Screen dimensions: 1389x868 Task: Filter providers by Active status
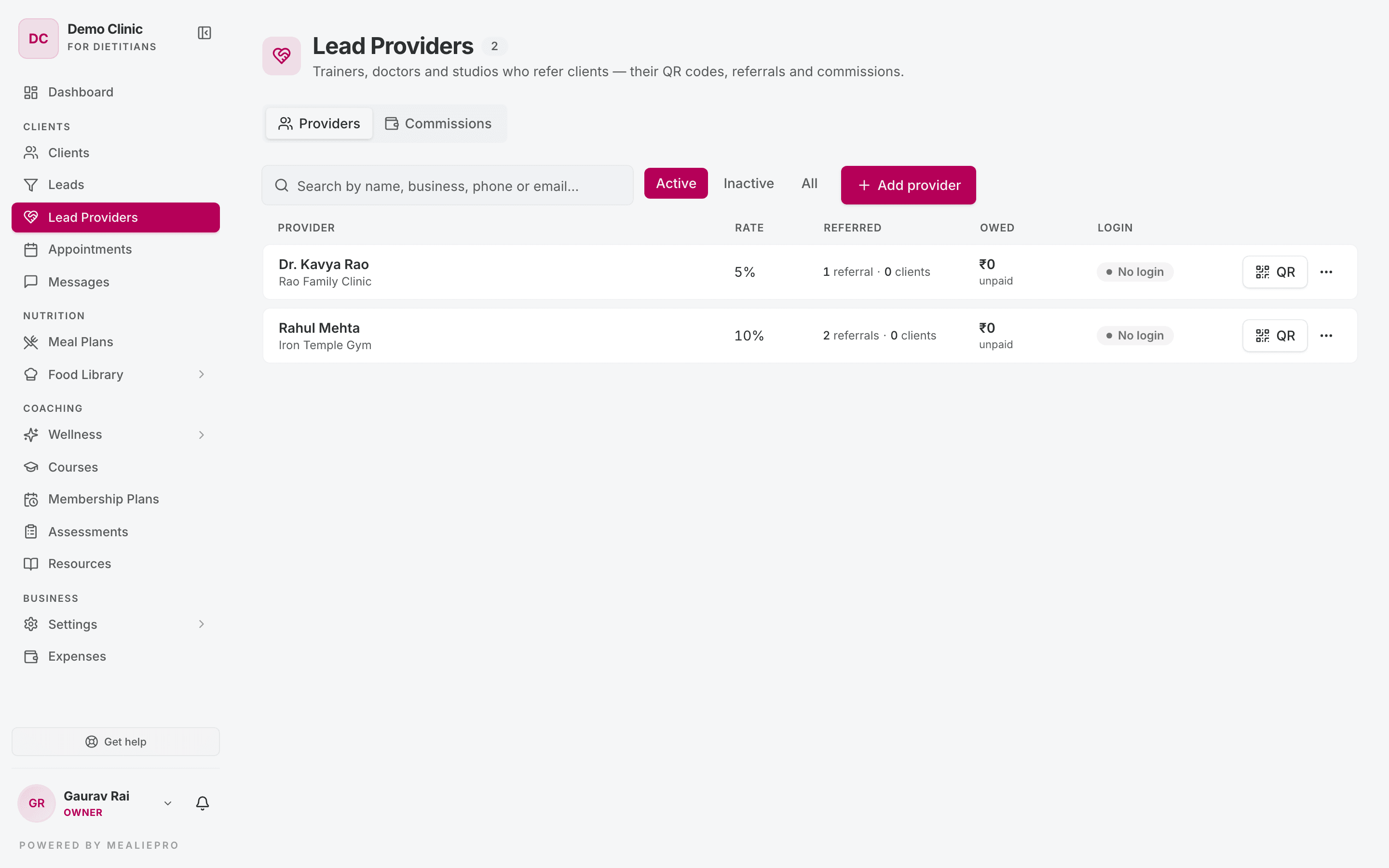(676, 183)
